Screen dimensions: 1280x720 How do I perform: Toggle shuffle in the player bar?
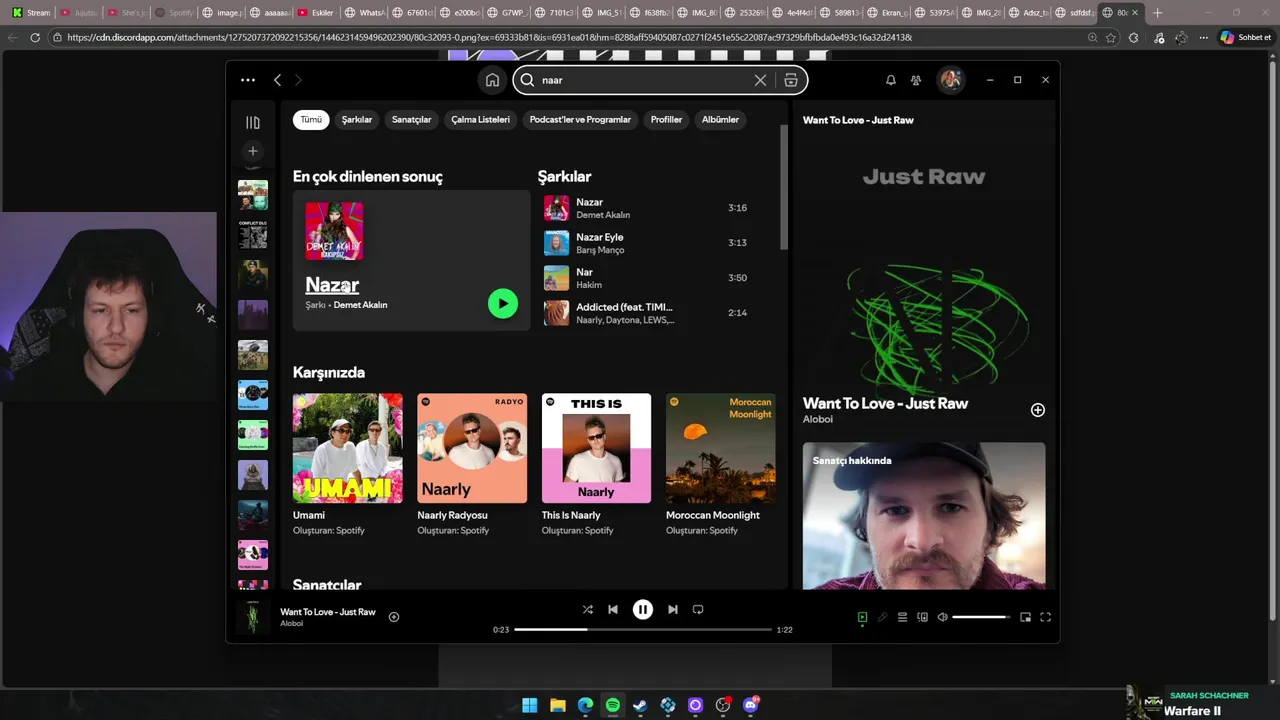click(x=588, y=609)
